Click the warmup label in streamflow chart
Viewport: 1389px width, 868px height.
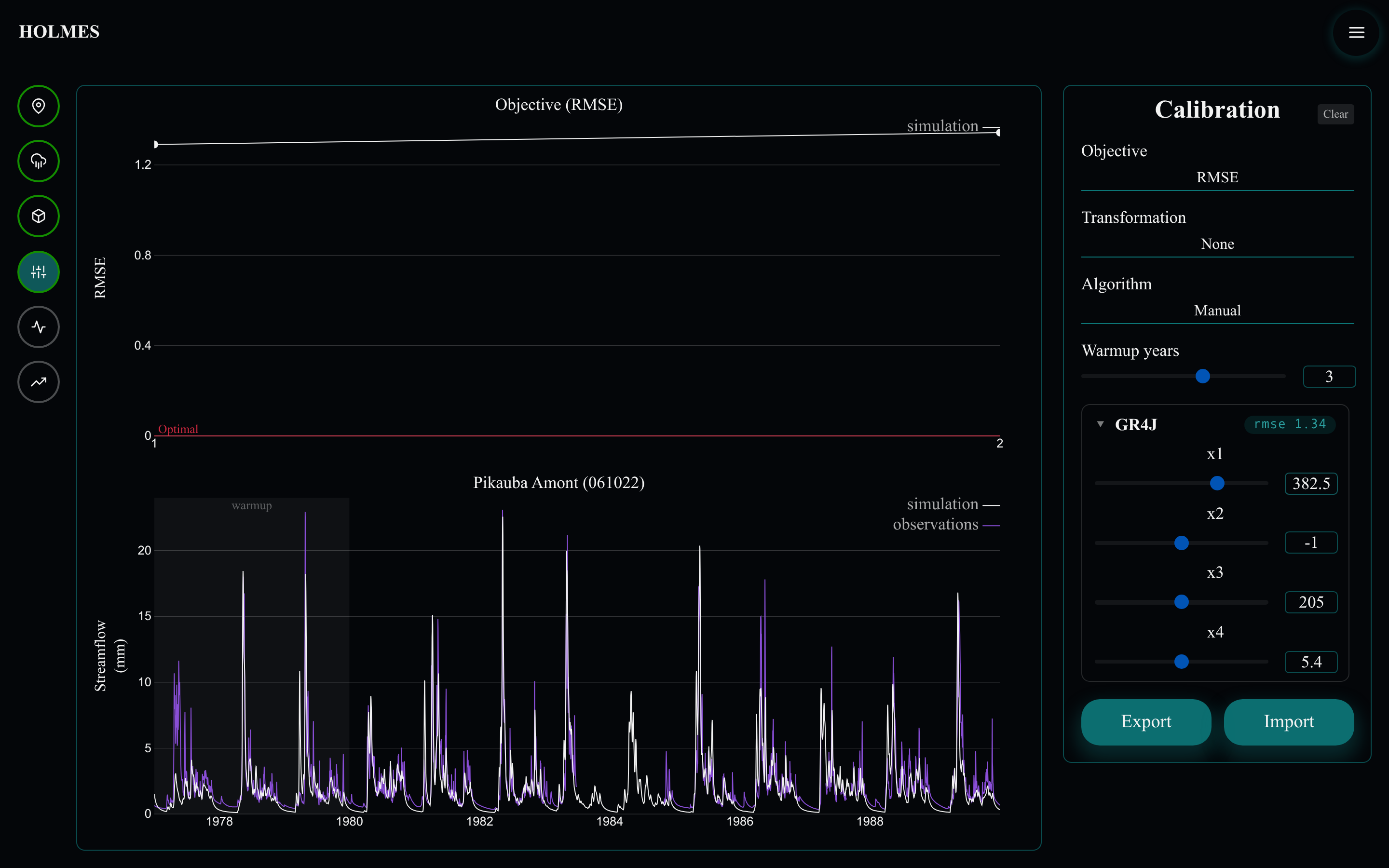click(x=251, y=505)
